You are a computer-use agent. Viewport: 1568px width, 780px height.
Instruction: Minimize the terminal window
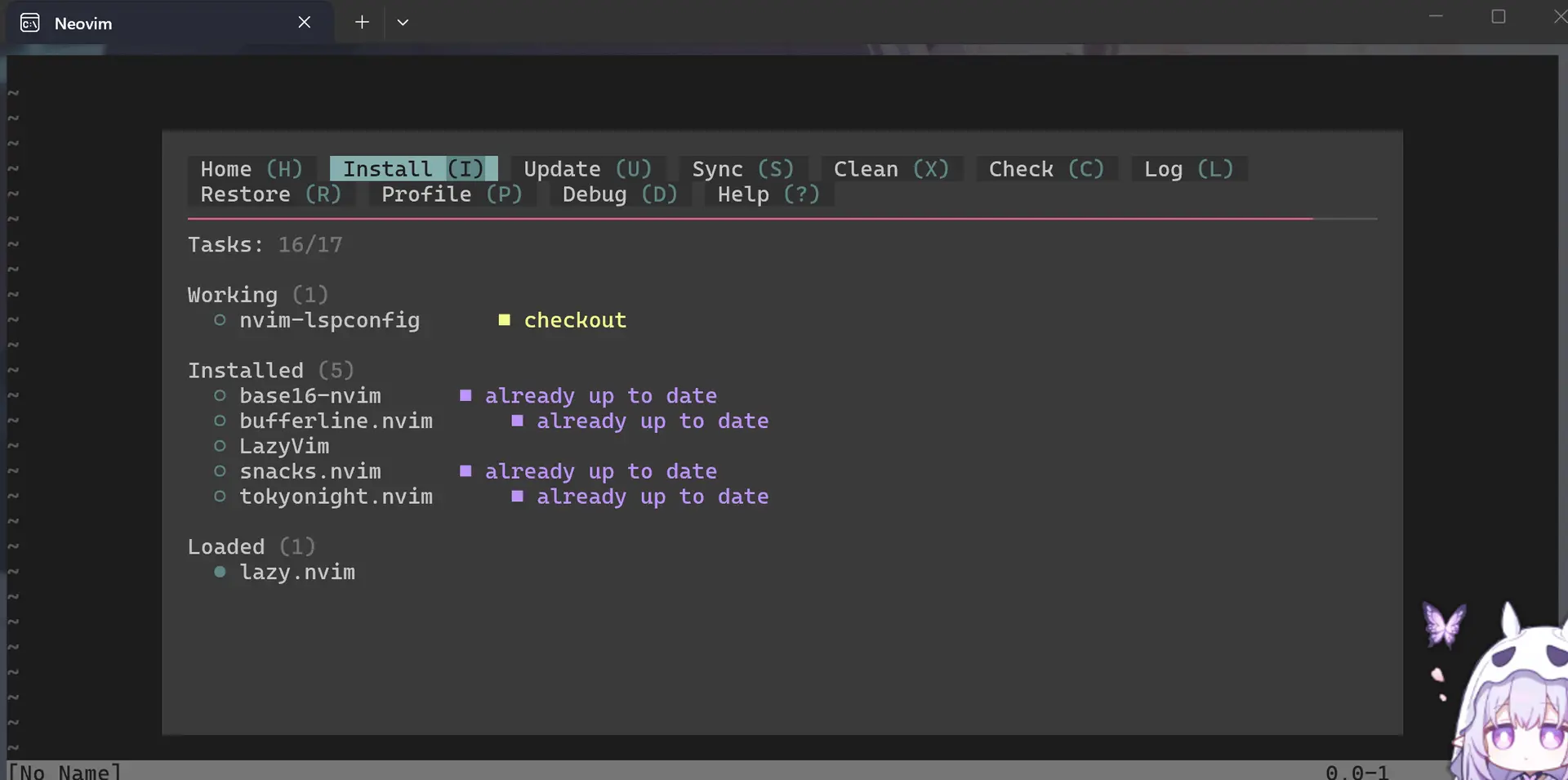tap(1436, 16)
